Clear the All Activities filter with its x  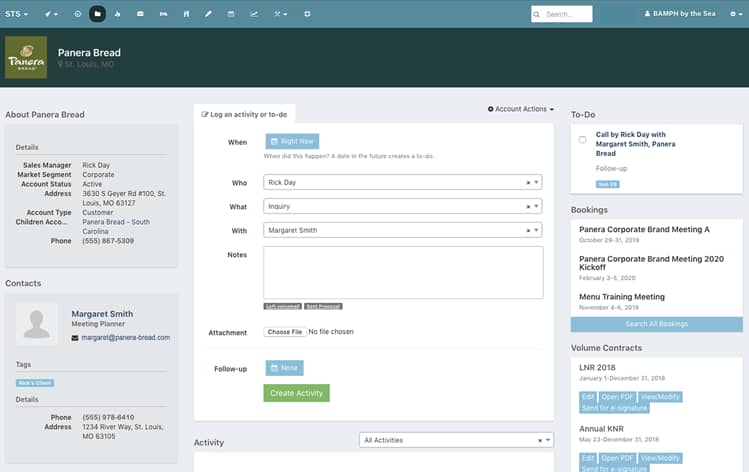pos(540,440)
